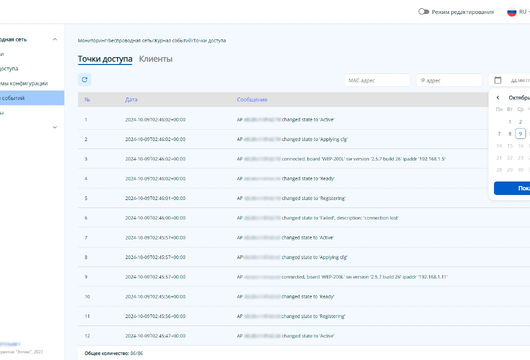The width and height of the screenshot is (530, 360).
Task: Click date 2024-10-09T02:46:00 in row 6
Action: [x=155, y=218]
